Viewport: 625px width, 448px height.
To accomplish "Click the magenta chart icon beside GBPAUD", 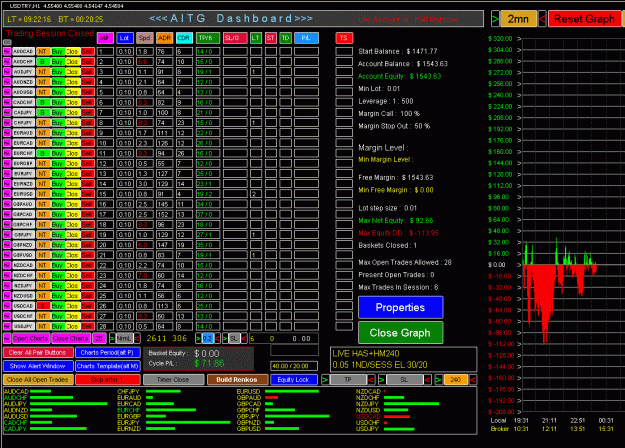I will point(7,204).
